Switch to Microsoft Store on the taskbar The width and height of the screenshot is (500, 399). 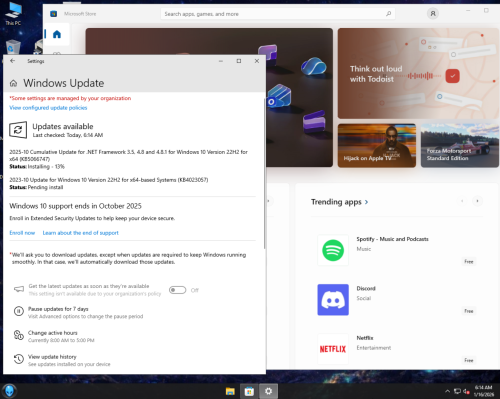[x=249, y=391]
